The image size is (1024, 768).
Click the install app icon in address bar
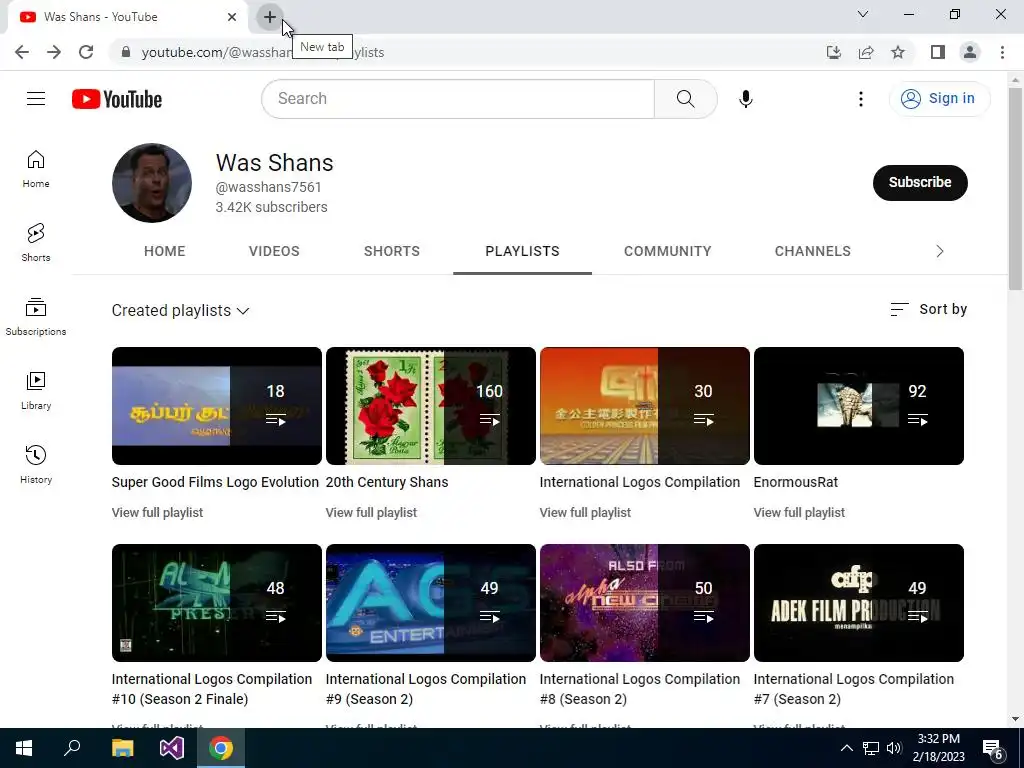tap(833, 52)
